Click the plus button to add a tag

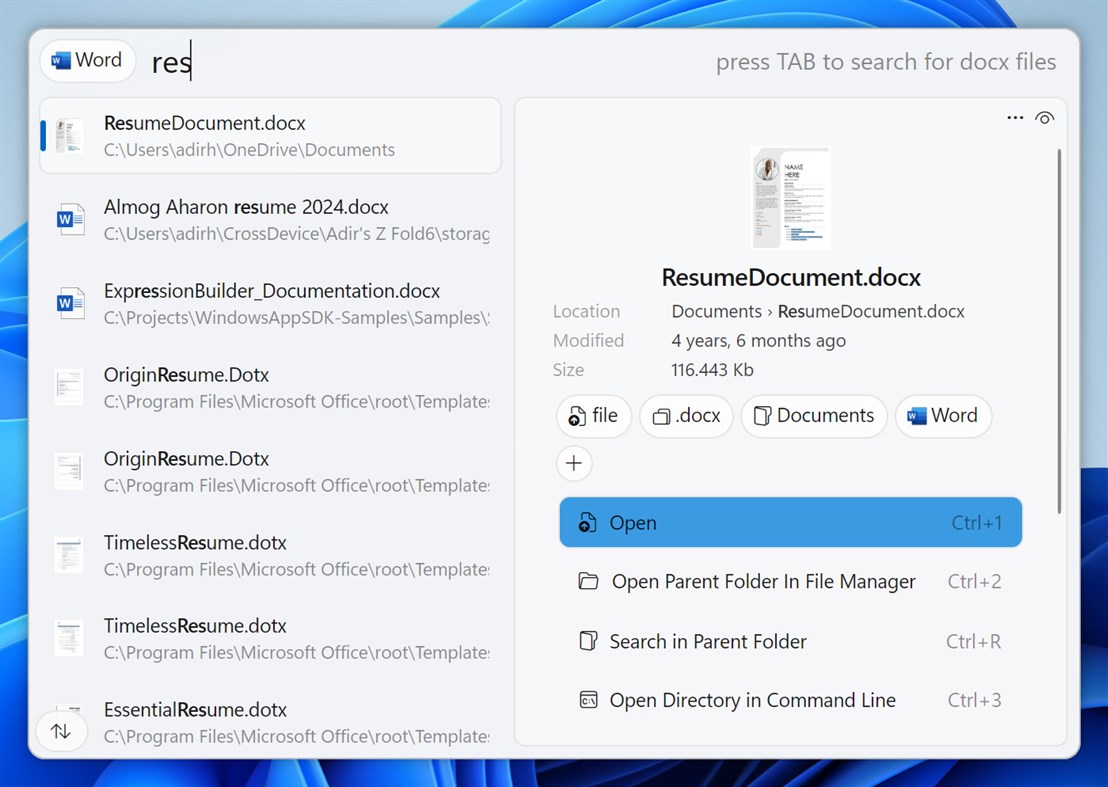pyautogui.click(x=573, y=463)
